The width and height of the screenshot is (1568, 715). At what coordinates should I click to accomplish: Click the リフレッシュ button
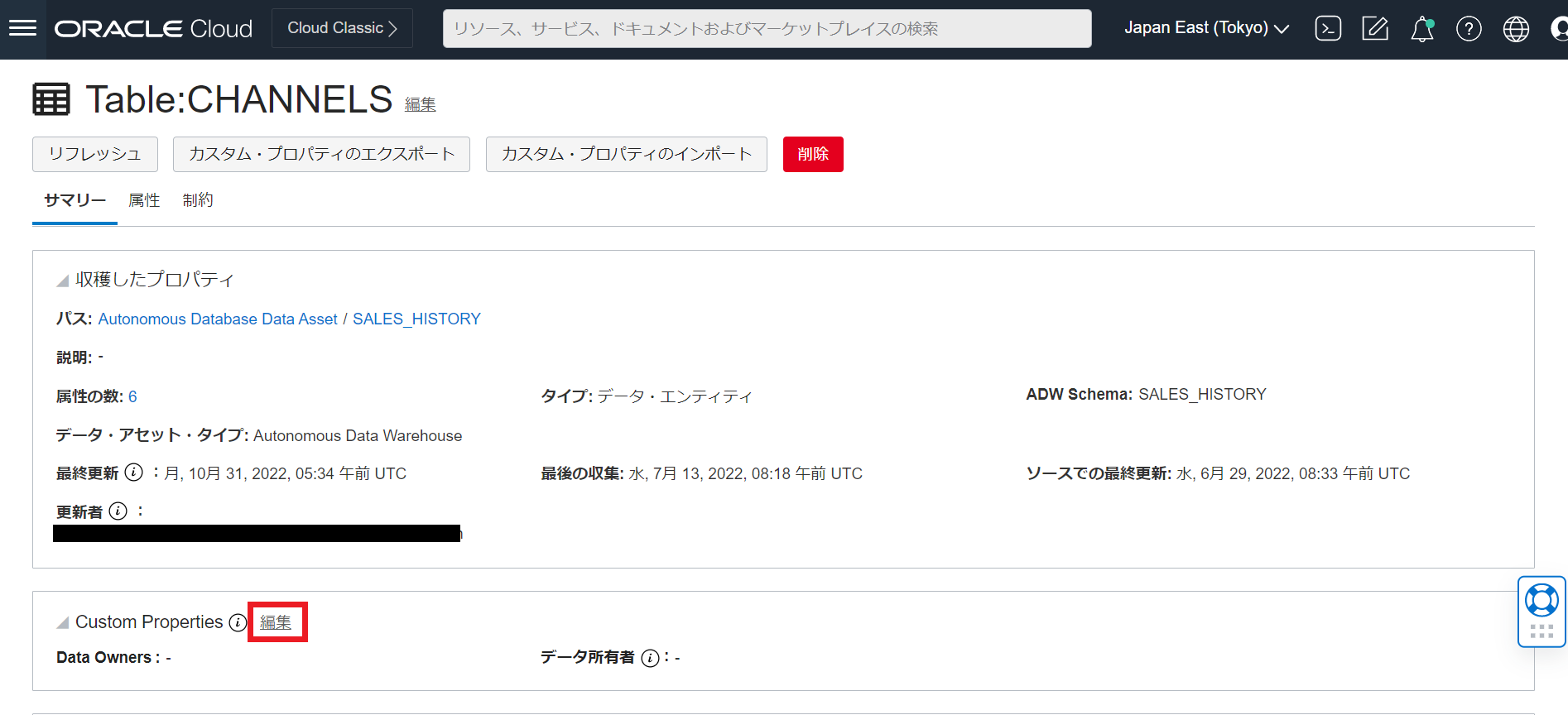[94, 154]
